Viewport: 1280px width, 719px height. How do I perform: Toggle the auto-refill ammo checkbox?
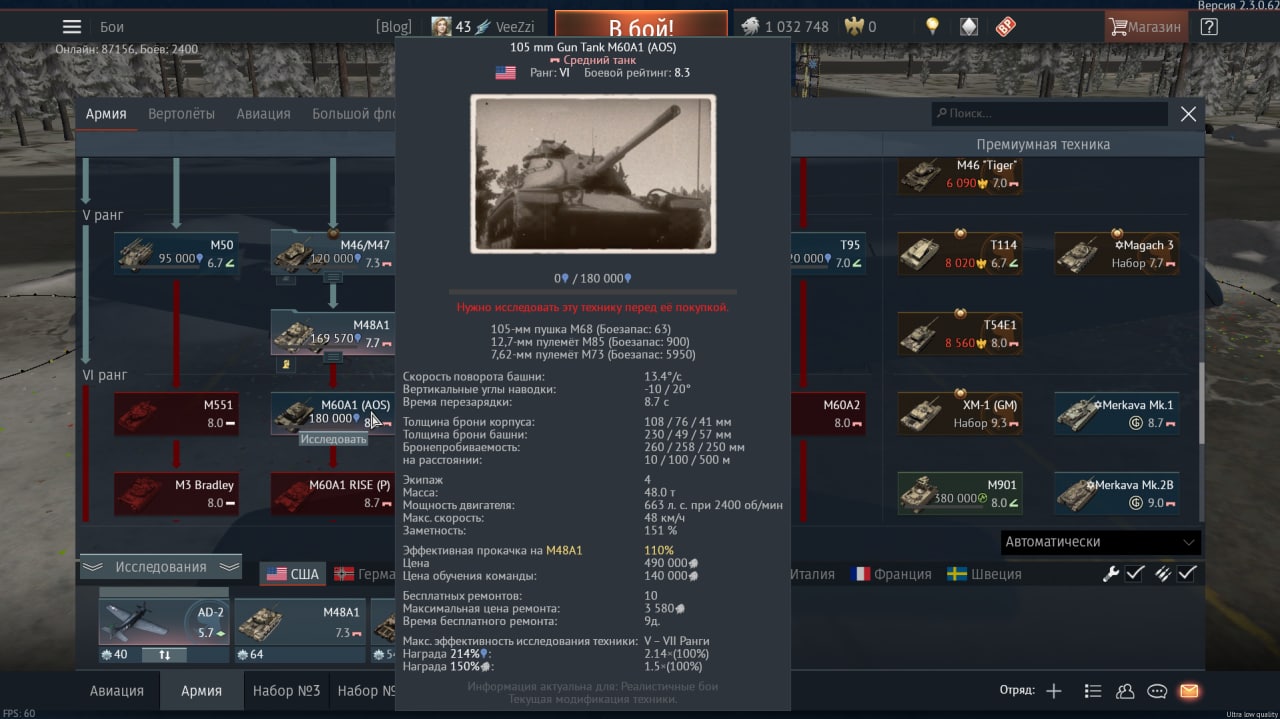tap(1187, 573)
